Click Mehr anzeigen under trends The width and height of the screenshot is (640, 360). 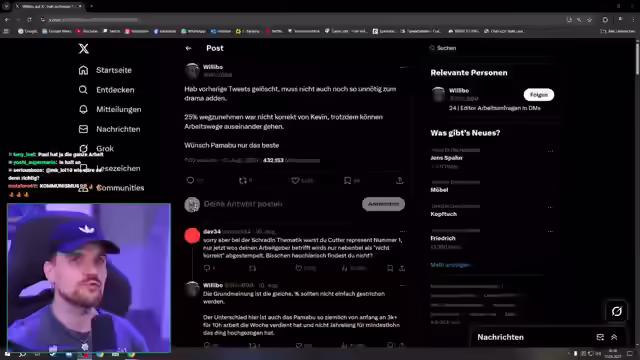[x=450, y=265]
